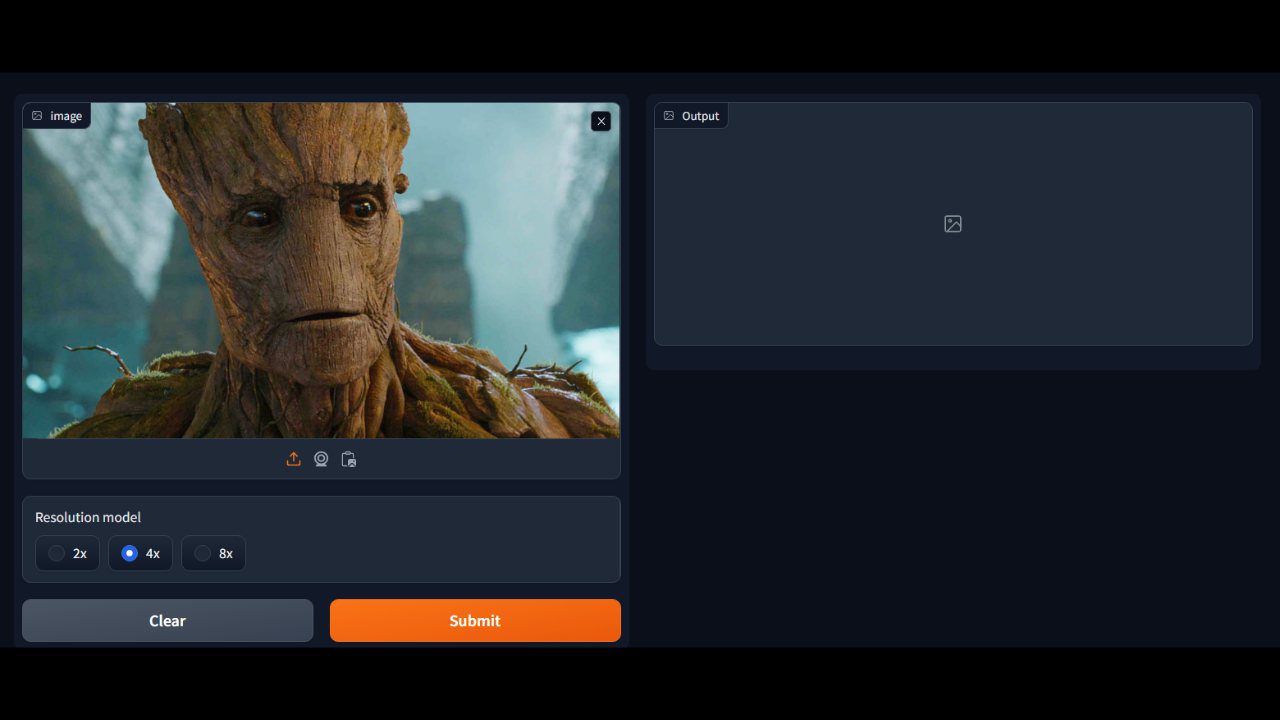Select the 4x resolution model
Image resolution: width=1280 pixels, height=720 pixels.
(x=141, y=553)
